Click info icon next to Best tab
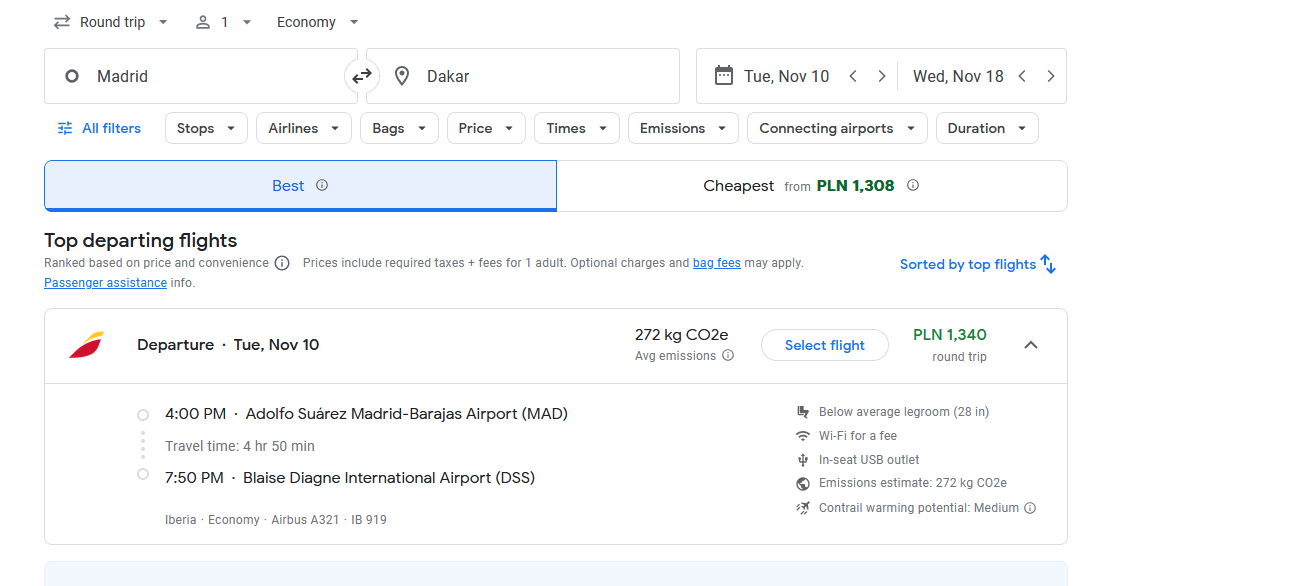Image resolution: width=1299 pixels, height=586 pixels. tap(322, 185)
